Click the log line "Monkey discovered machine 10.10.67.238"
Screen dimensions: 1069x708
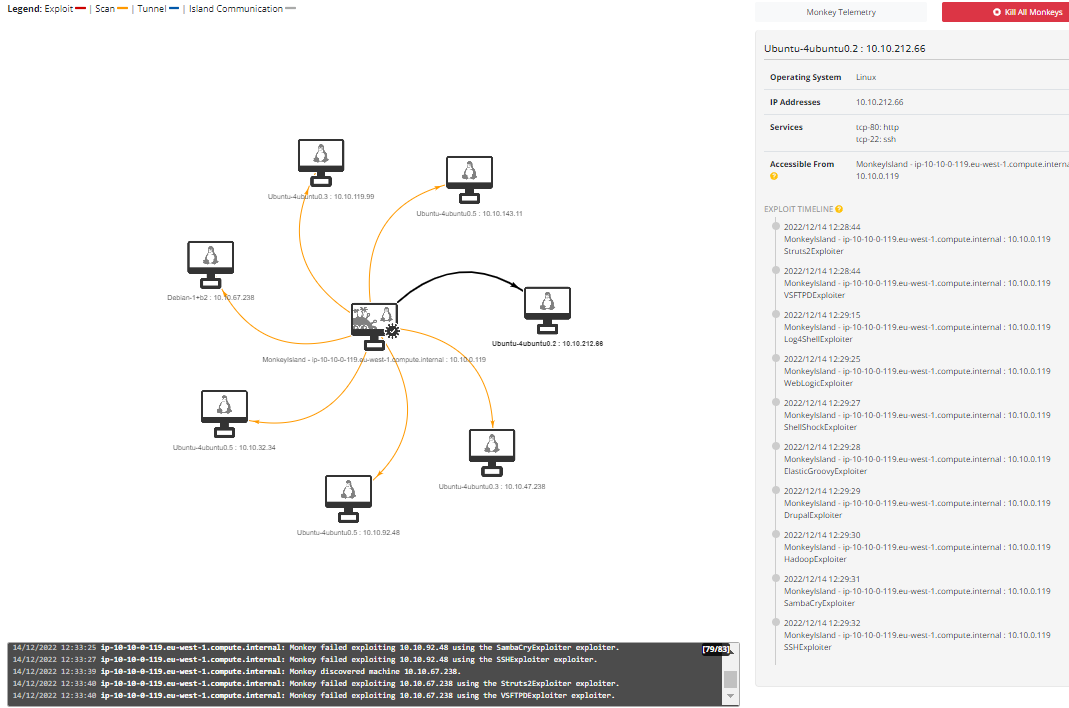click(237, 672)
